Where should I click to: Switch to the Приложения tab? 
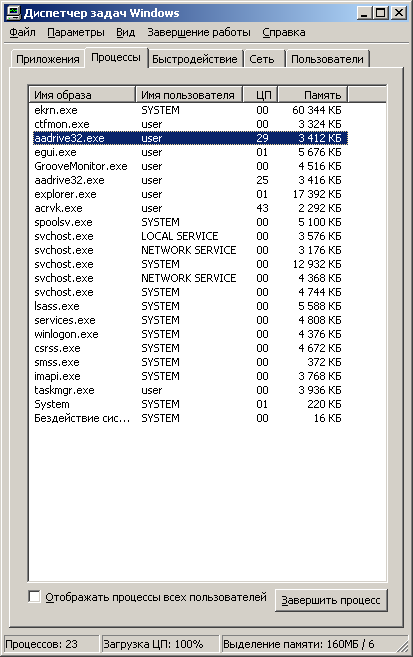48,59
